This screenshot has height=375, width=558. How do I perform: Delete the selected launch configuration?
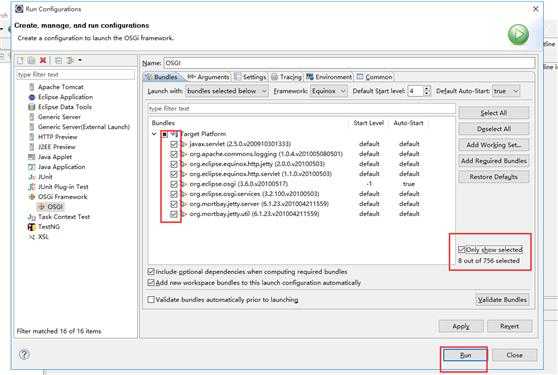click(43, 60)
